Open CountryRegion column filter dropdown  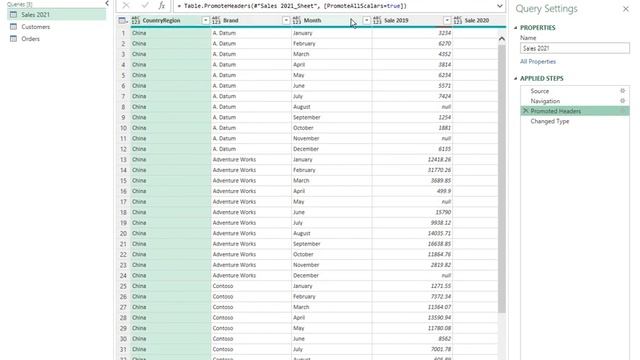pos(205,20)
